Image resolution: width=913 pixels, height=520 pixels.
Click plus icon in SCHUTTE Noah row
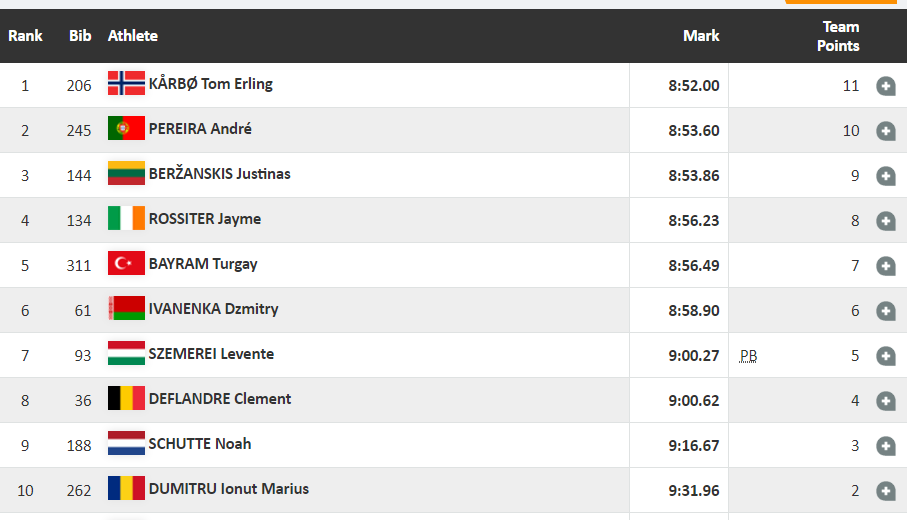(x=886, y=445)
